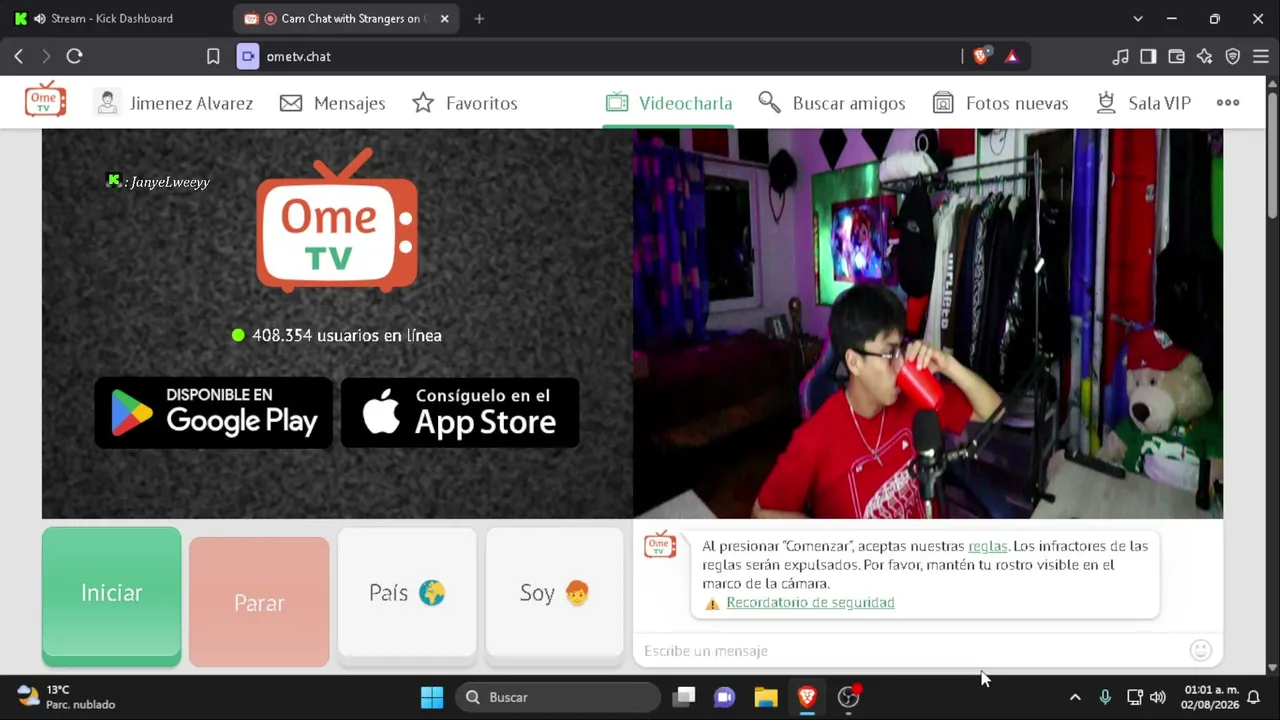This screenshot has height=720, width=1280.
Task: Open the Fotos nuevas section
Action: click(1000, 103)
